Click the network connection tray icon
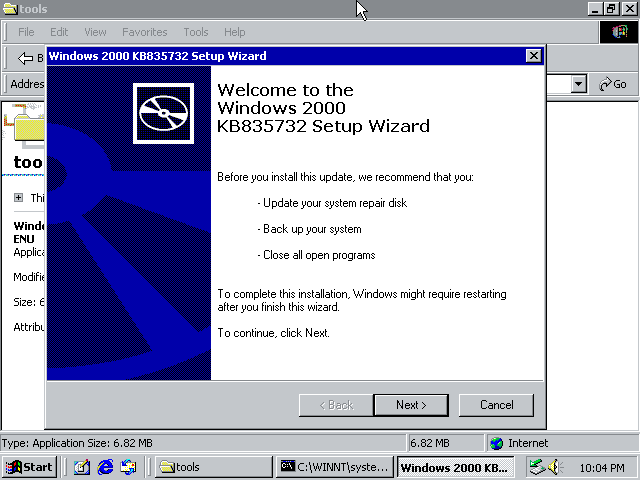This screenshot has width=640, height=480. pos(536,467)
